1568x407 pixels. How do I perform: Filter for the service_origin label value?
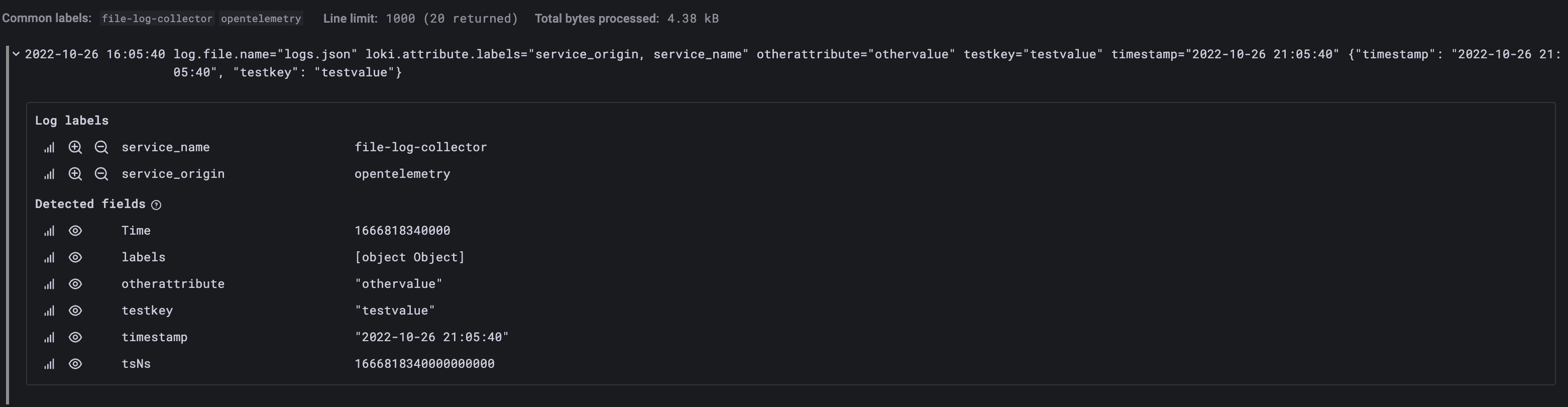pyautogui.click(x=75, y=174)
